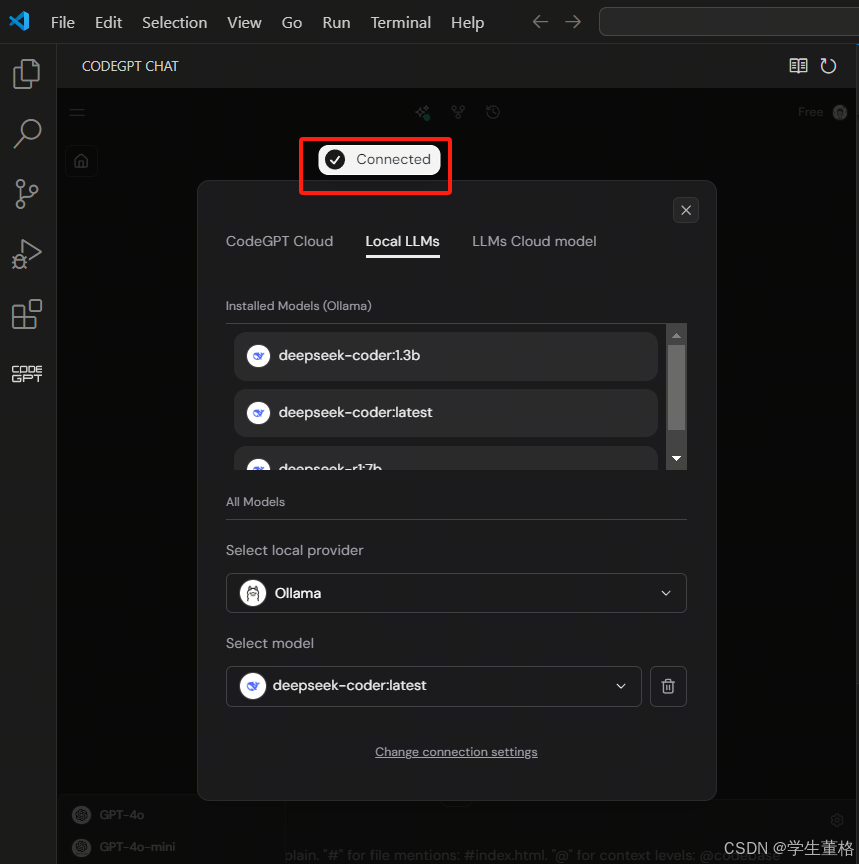859x864 pixels.
Task: Click the Free plan label
Action: coord(810,112)
